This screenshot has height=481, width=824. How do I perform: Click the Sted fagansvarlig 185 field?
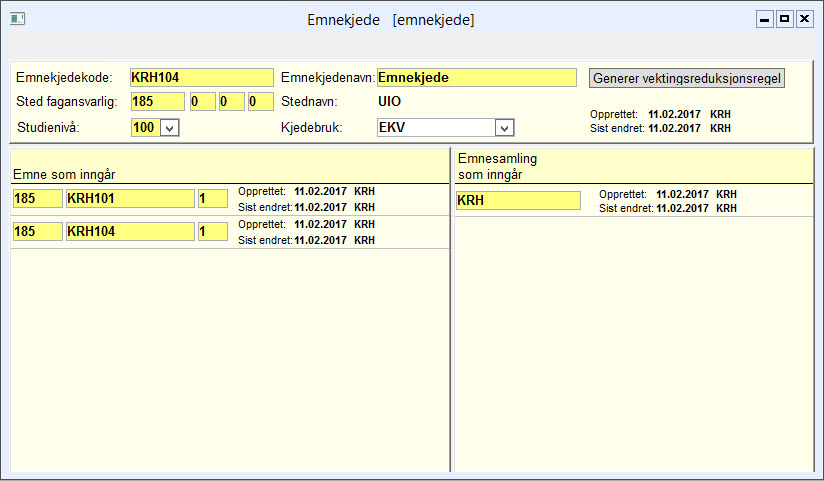coord(158,101)
